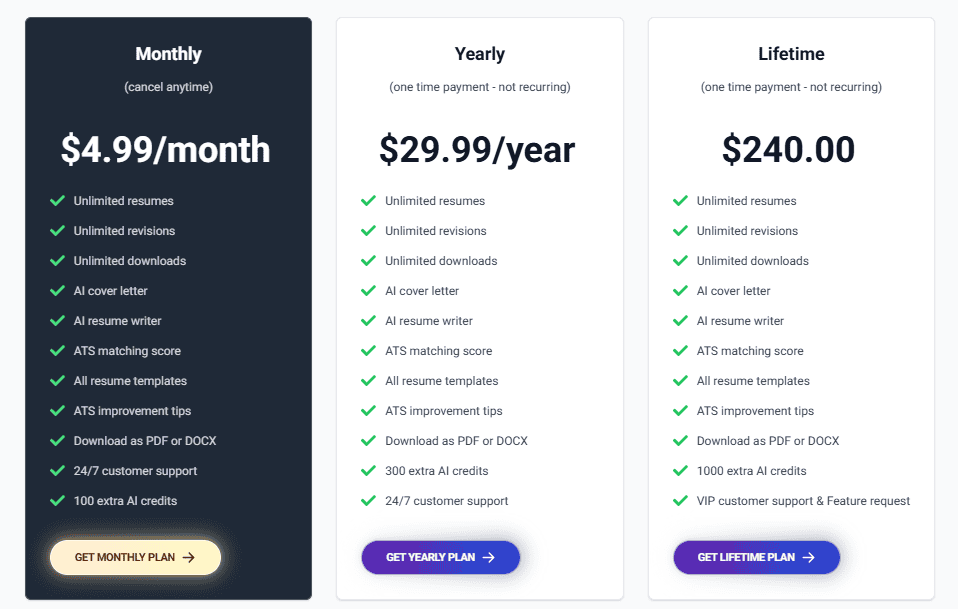Click the checkmark beside 1000 extra AI credits
The width and height of the screenshot is (958, 609).
[681, 470]
